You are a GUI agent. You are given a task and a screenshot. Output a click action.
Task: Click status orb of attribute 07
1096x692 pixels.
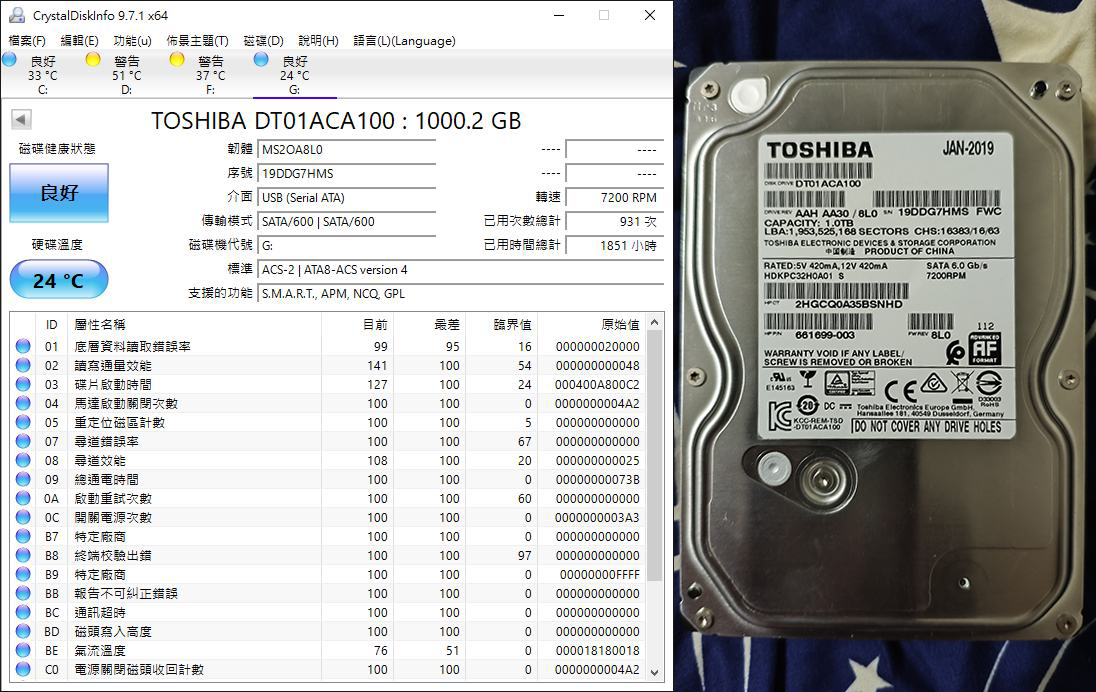[23, 441]
